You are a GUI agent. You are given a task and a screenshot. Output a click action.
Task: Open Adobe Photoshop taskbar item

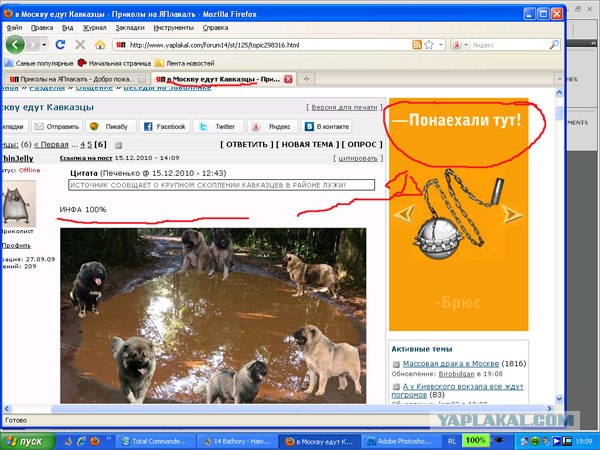[400, 441]
